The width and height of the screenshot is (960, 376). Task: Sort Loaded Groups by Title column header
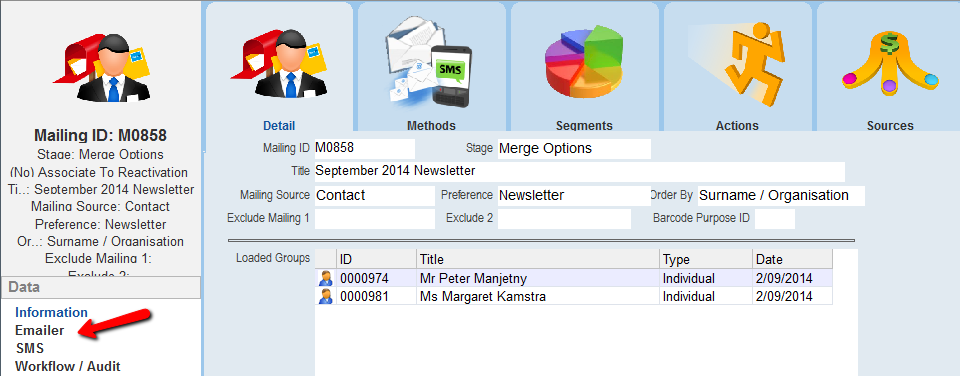click(x=538, y=260)
